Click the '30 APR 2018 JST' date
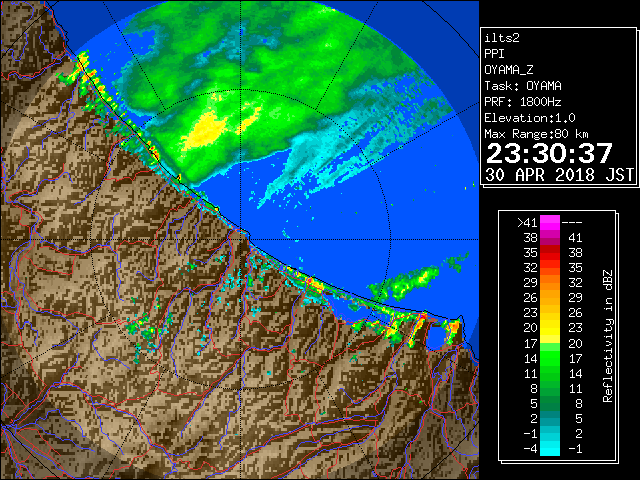This screenshot has width=640, height=480. [559, 175]
